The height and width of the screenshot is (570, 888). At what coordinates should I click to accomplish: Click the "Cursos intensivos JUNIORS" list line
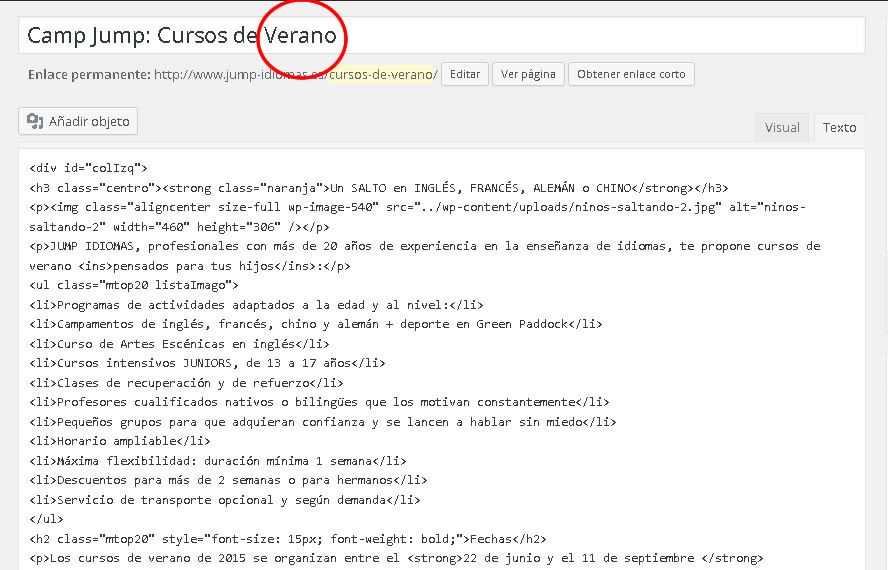(x=207, y=363)
